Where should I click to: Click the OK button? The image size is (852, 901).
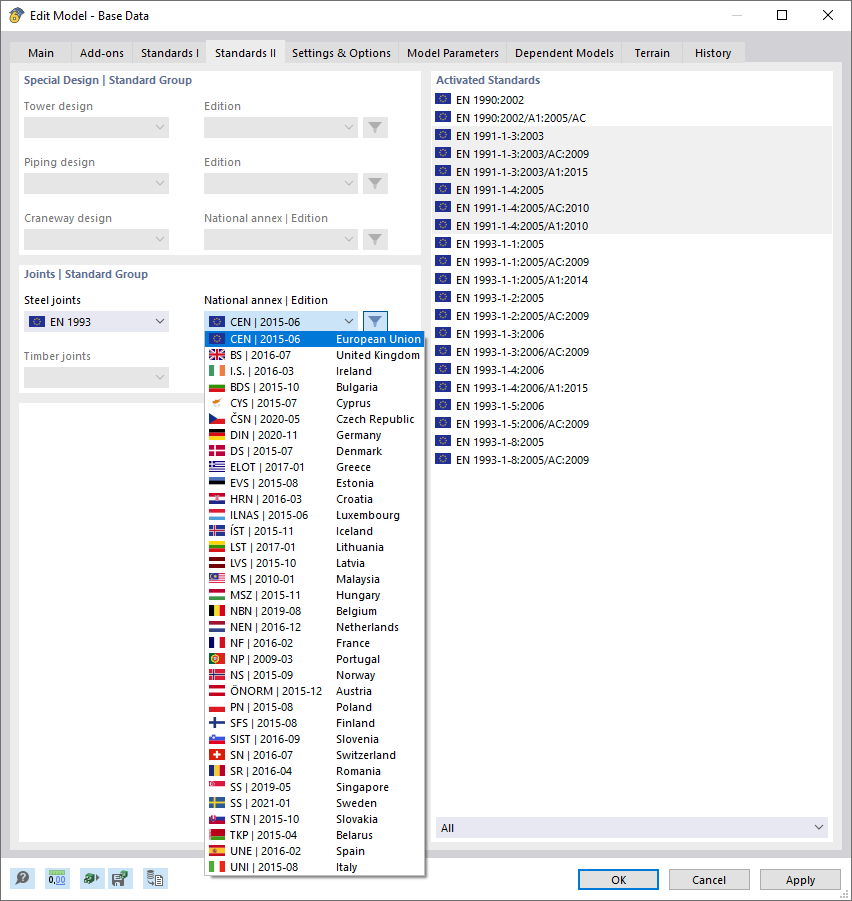pos(618,880)
